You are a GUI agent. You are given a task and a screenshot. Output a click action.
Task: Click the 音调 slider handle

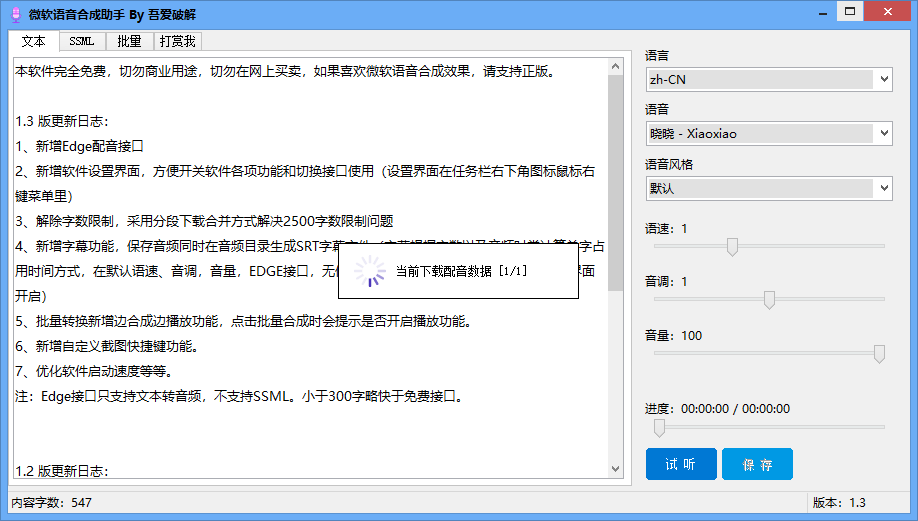[x=769, y=300]
